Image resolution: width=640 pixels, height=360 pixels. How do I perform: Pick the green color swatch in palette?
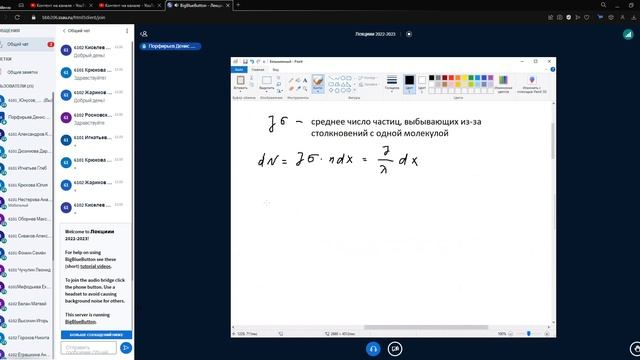471,78
